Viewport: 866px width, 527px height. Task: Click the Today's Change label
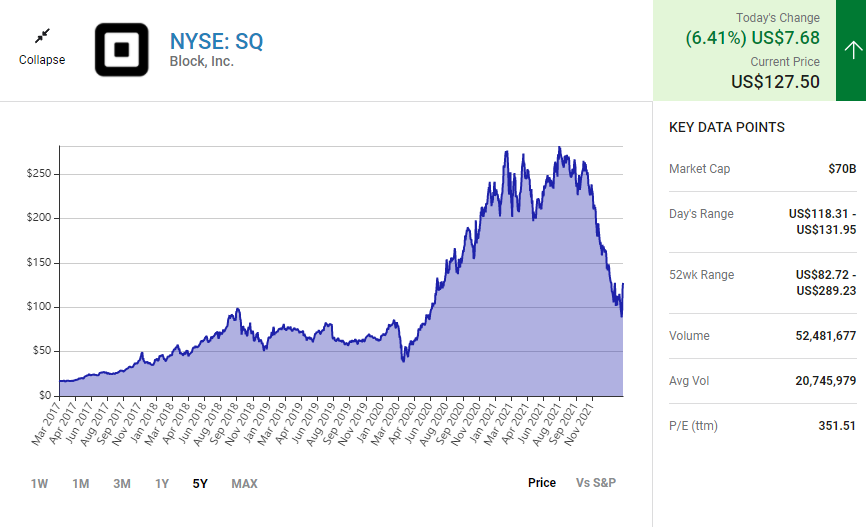click(x=778, y=18)
